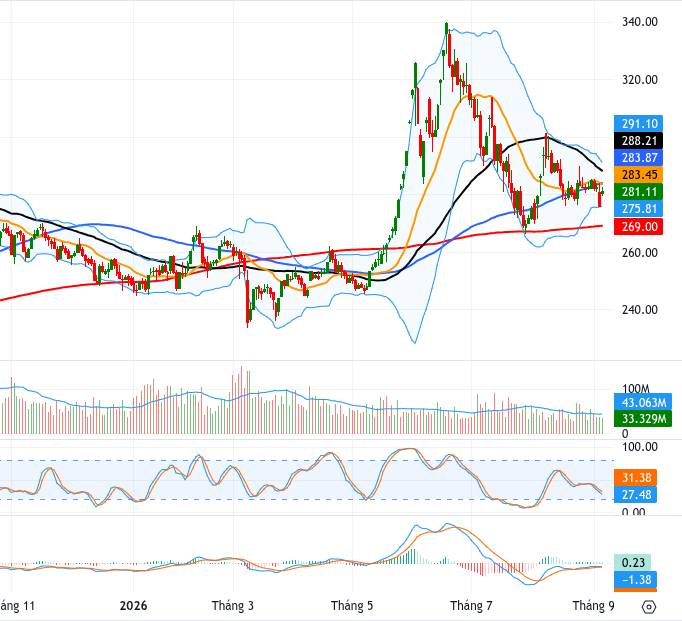Click the green 281.11 last price label
The width and height of the screenshot is (682, 621).
click(x=638, y=192)
